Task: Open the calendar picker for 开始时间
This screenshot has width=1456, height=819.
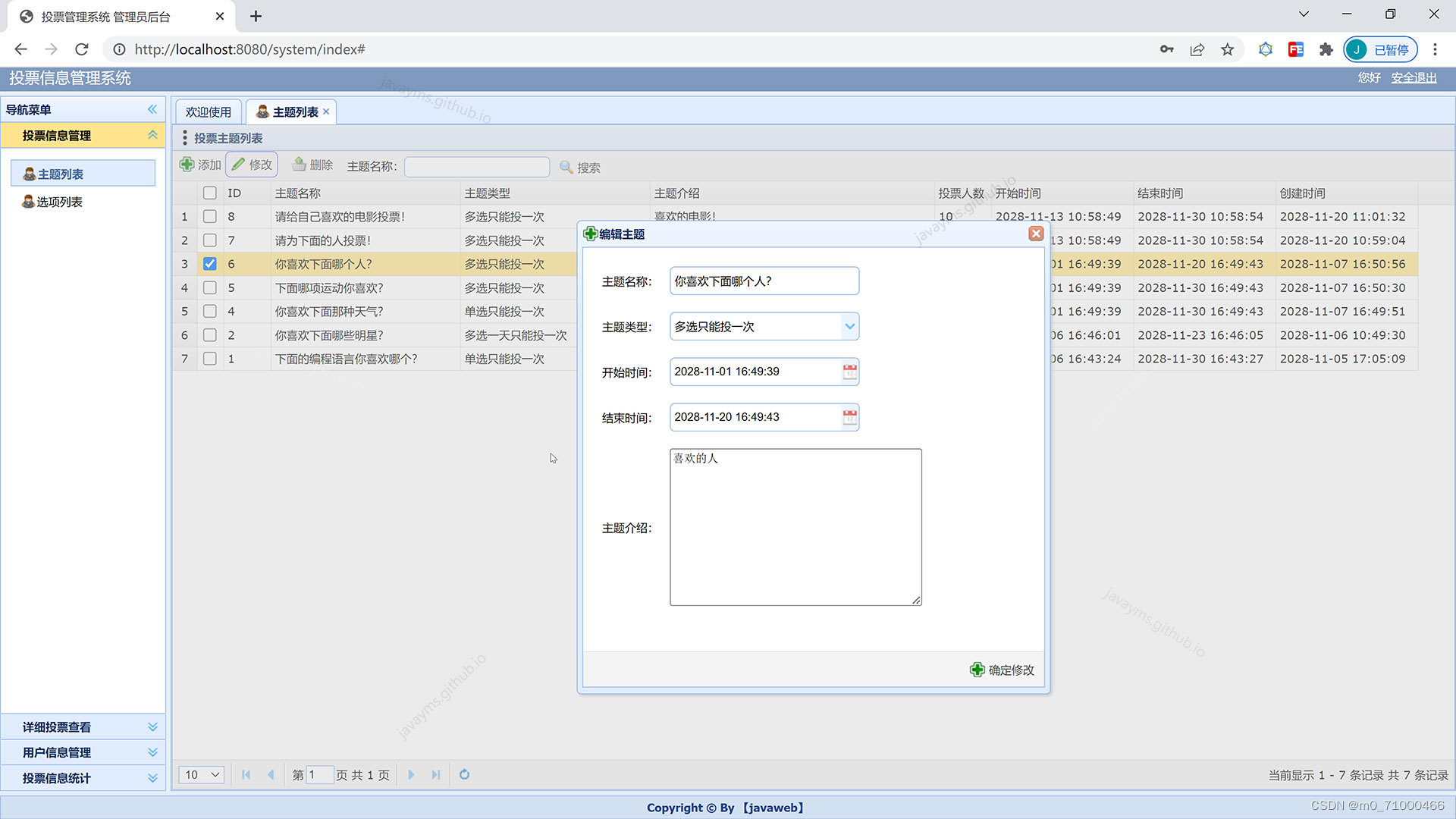Action: point(849,372)
